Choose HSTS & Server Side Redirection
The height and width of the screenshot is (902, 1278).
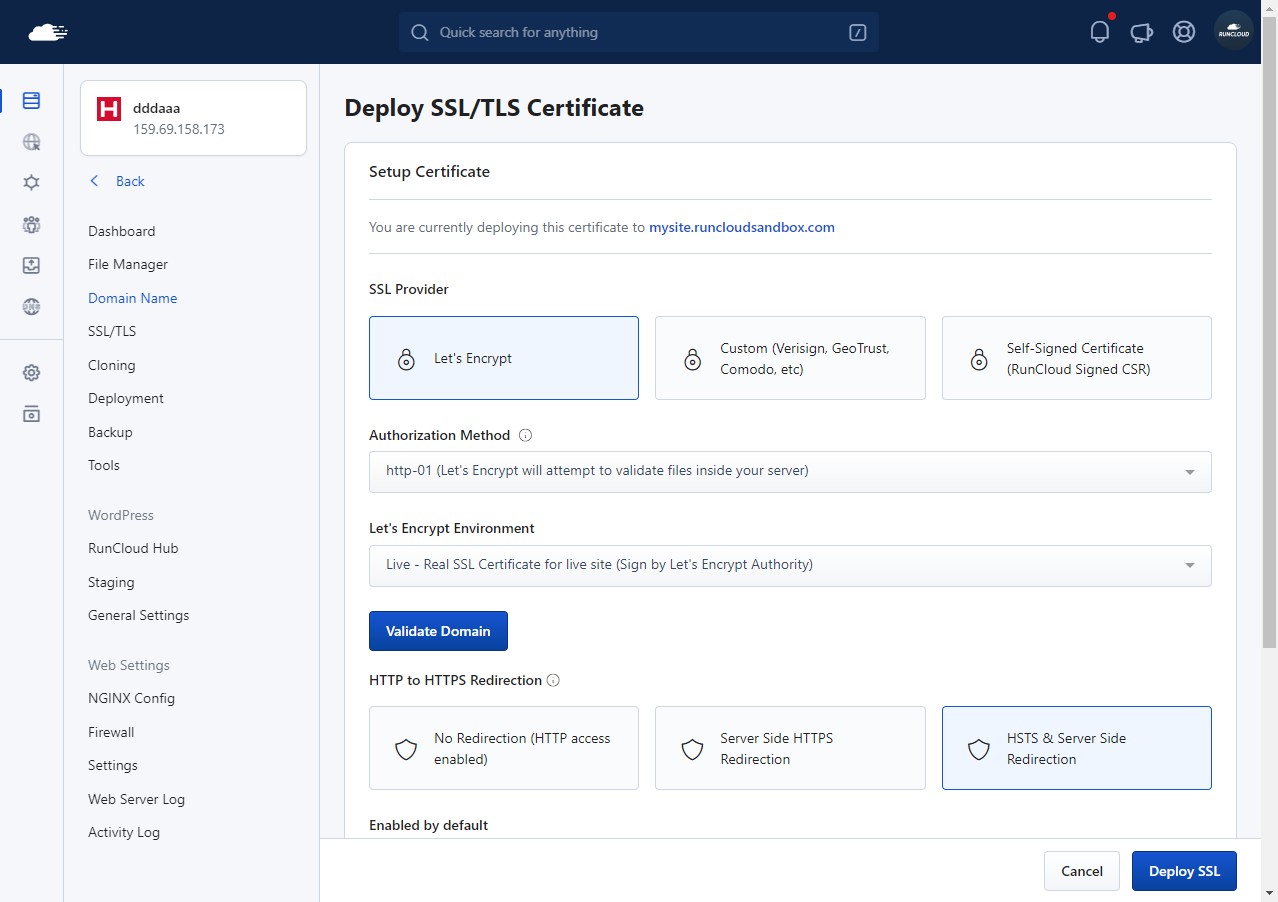(1077, 748)
